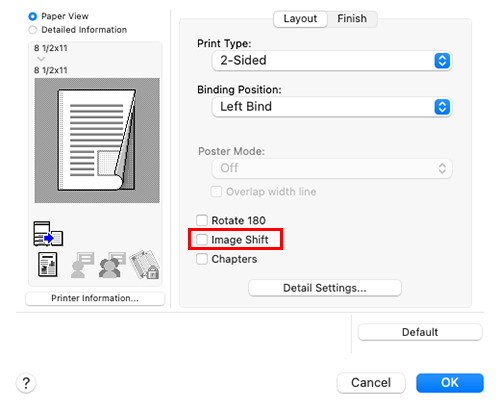The height and width of the screenshot is (409, 500).
Task: Open the Print Type 2-Sided dropdown
Action: coord(332,61)
